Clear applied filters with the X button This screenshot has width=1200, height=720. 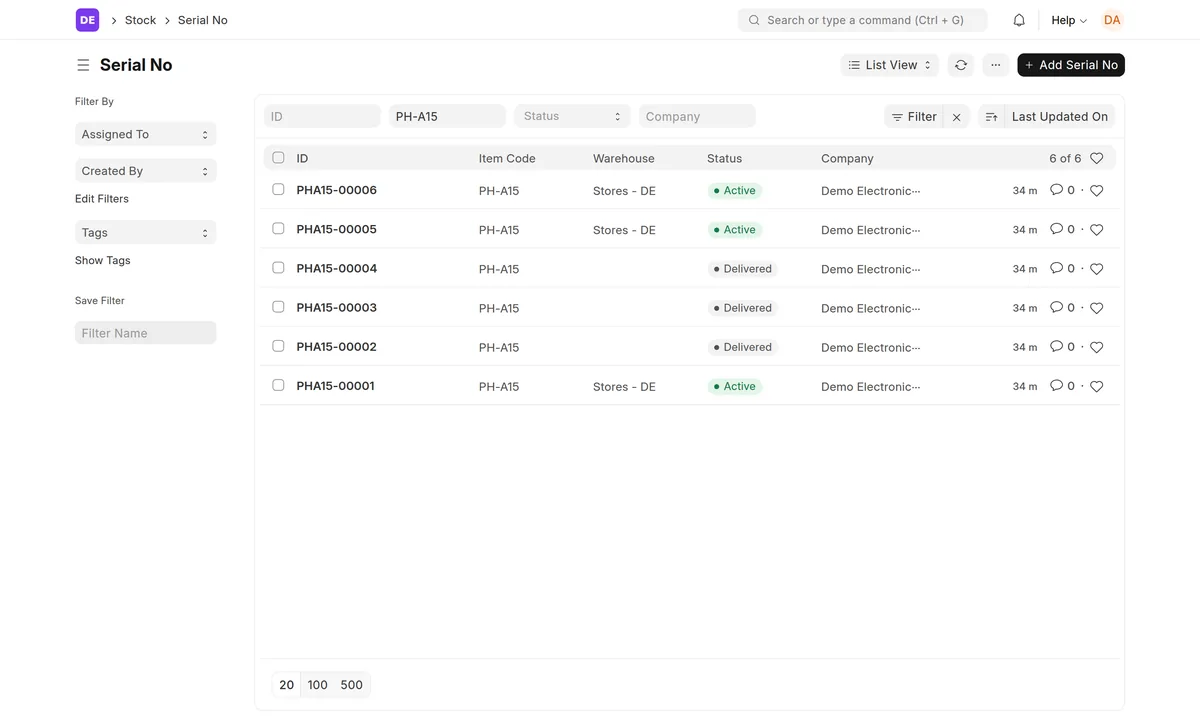(957, 117)
